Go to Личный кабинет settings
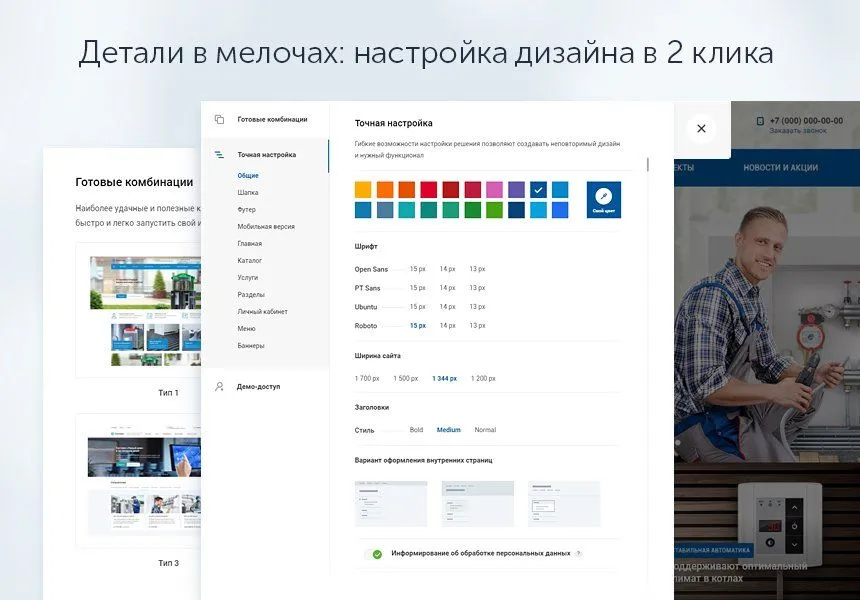860x600 pixels. pyautogui.click(x=262, y=311)
